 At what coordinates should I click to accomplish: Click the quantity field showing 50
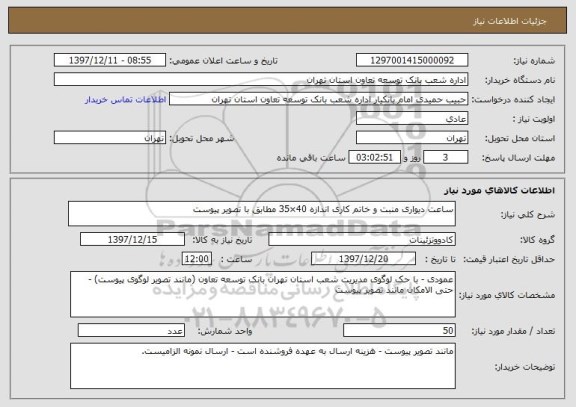point(399,330)
